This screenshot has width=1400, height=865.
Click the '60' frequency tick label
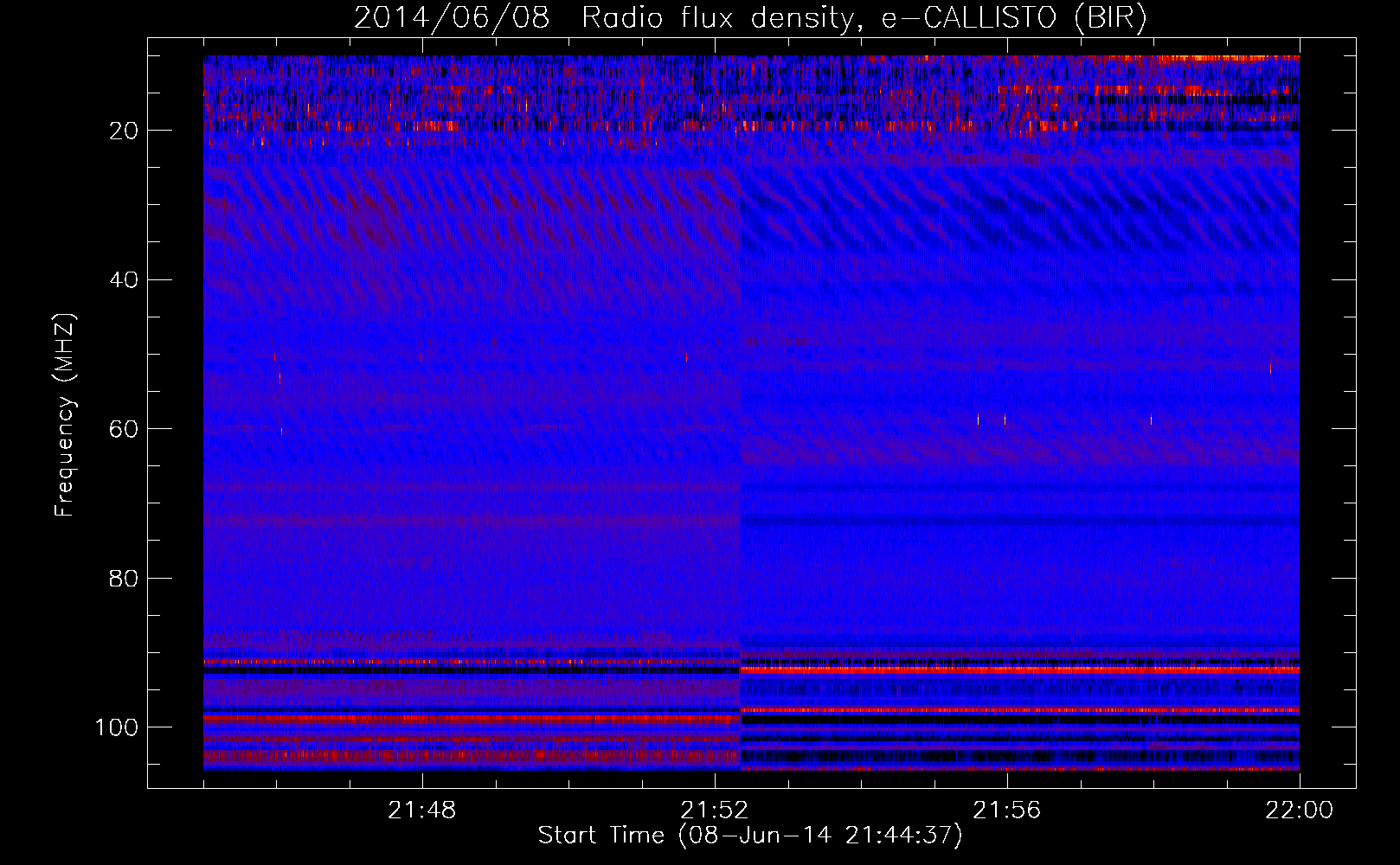tap(124, 429)
